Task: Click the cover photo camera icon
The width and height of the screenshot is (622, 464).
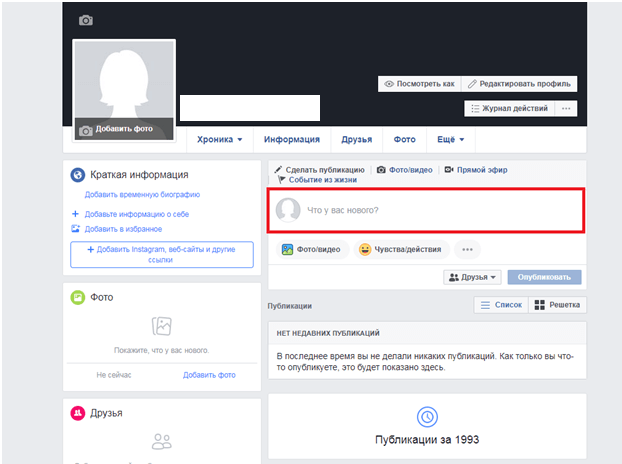Action: pyautogui.click(x=86, y=21)
